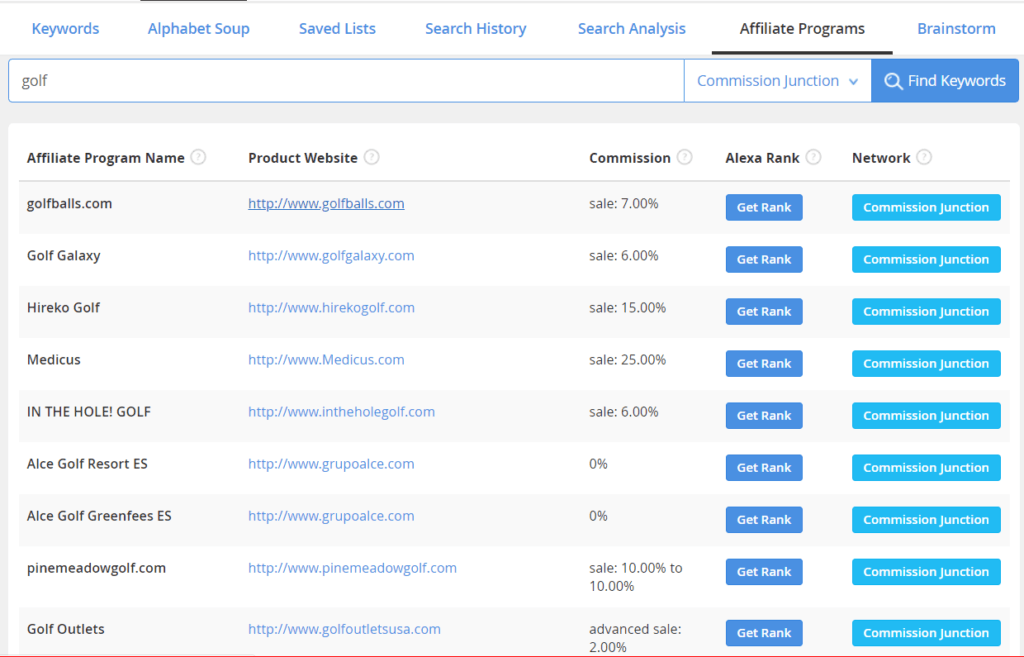Click the Commission column question mark icon
The width and height of the screenshot is (1024, 657).
[685, 157]
